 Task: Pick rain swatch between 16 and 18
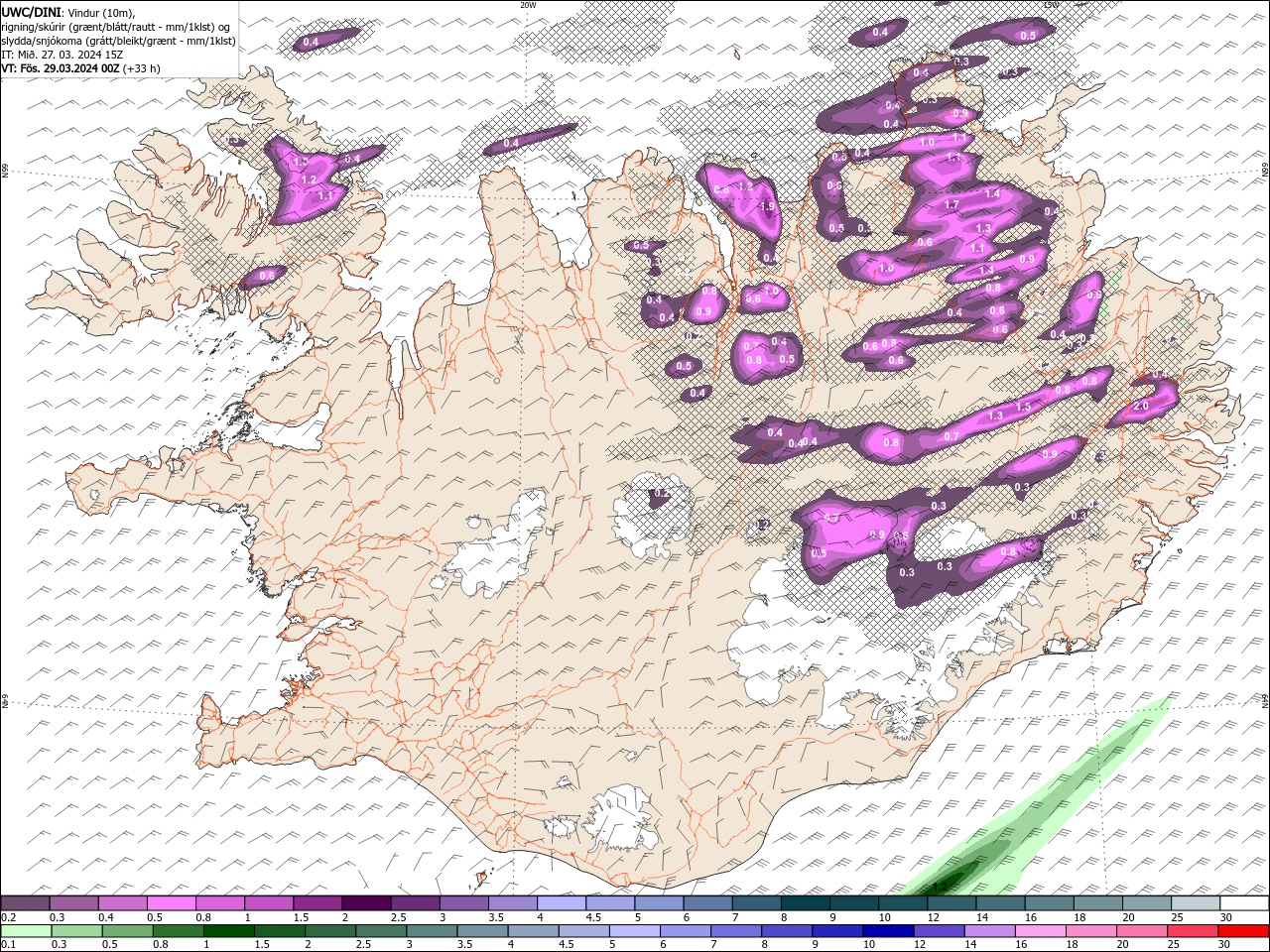point(1042,931)
